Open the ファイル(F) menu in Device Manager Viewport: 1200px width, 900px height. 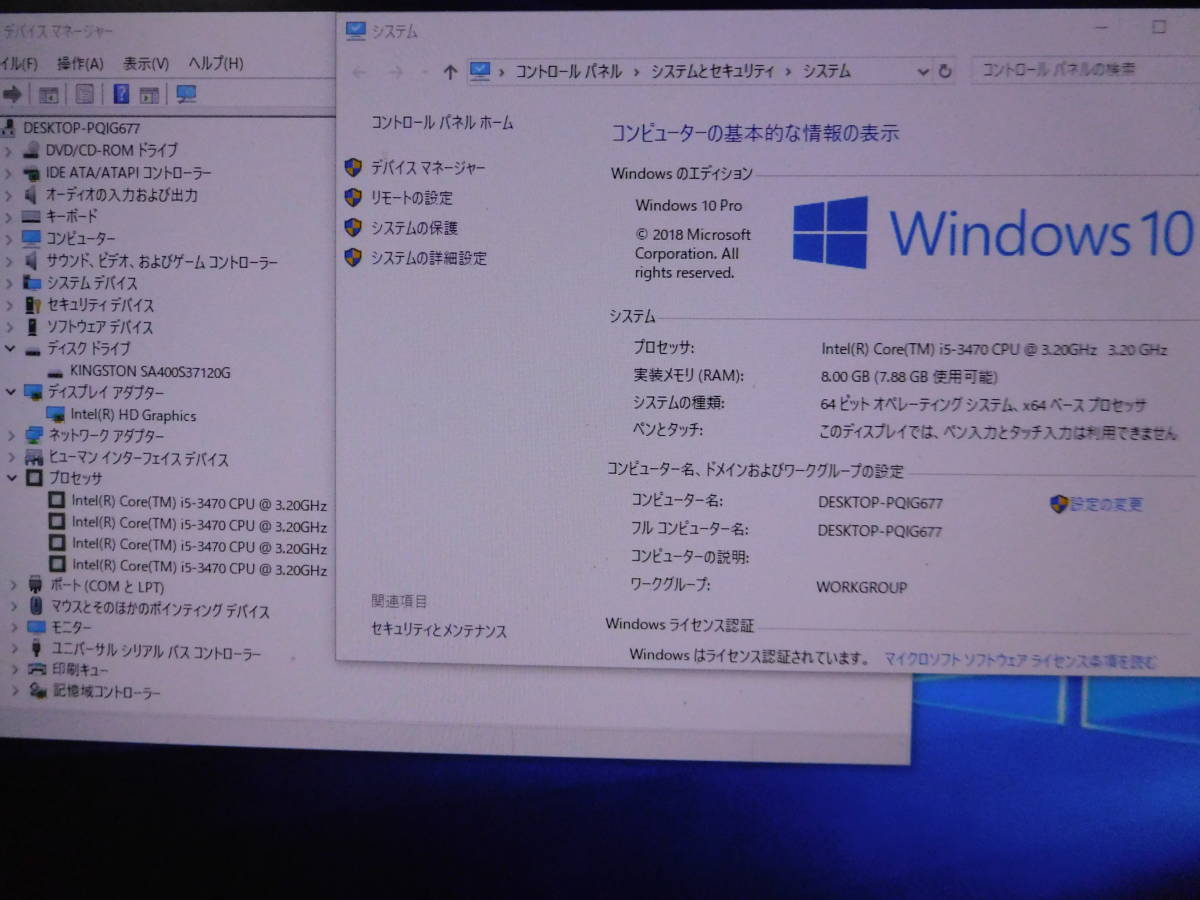point(19,64)
